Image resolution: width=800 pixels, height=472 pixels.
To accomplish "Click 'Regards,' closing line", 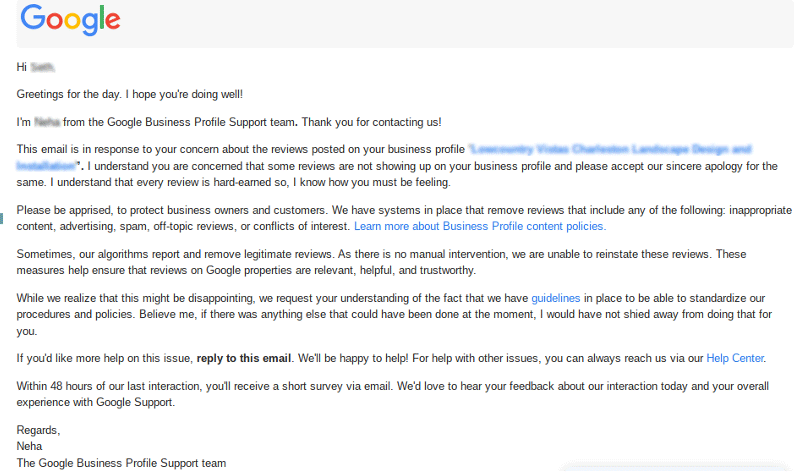I will tap(38, 430).
